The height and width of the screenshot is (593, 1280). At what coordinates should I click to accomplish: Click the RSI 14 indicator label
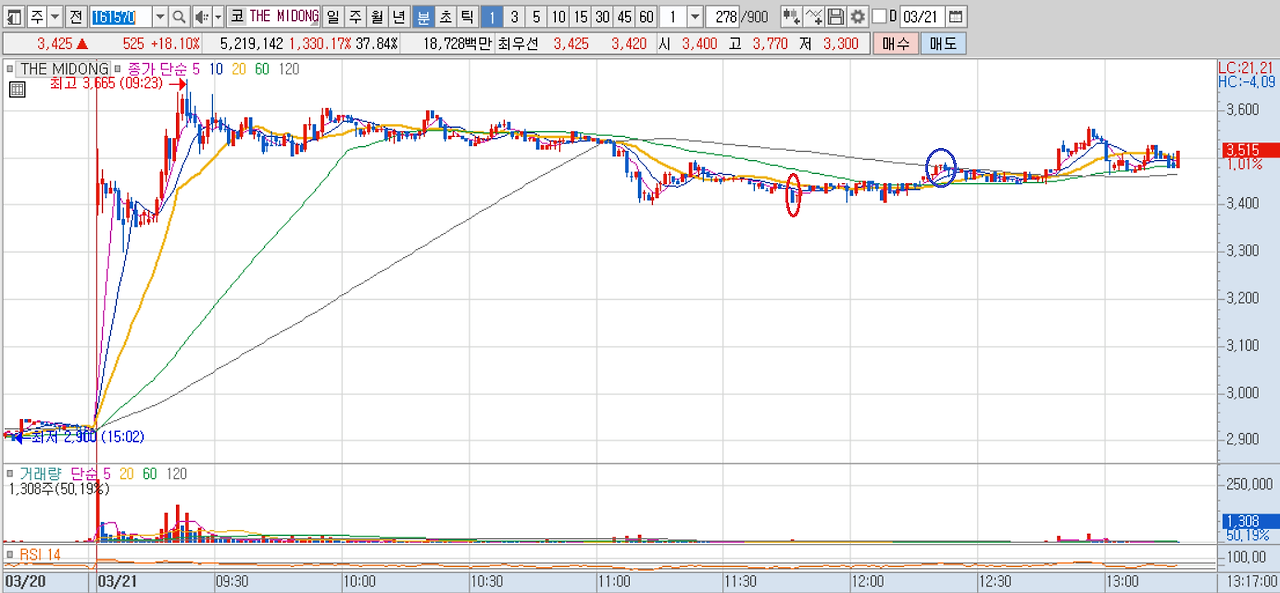40,554
